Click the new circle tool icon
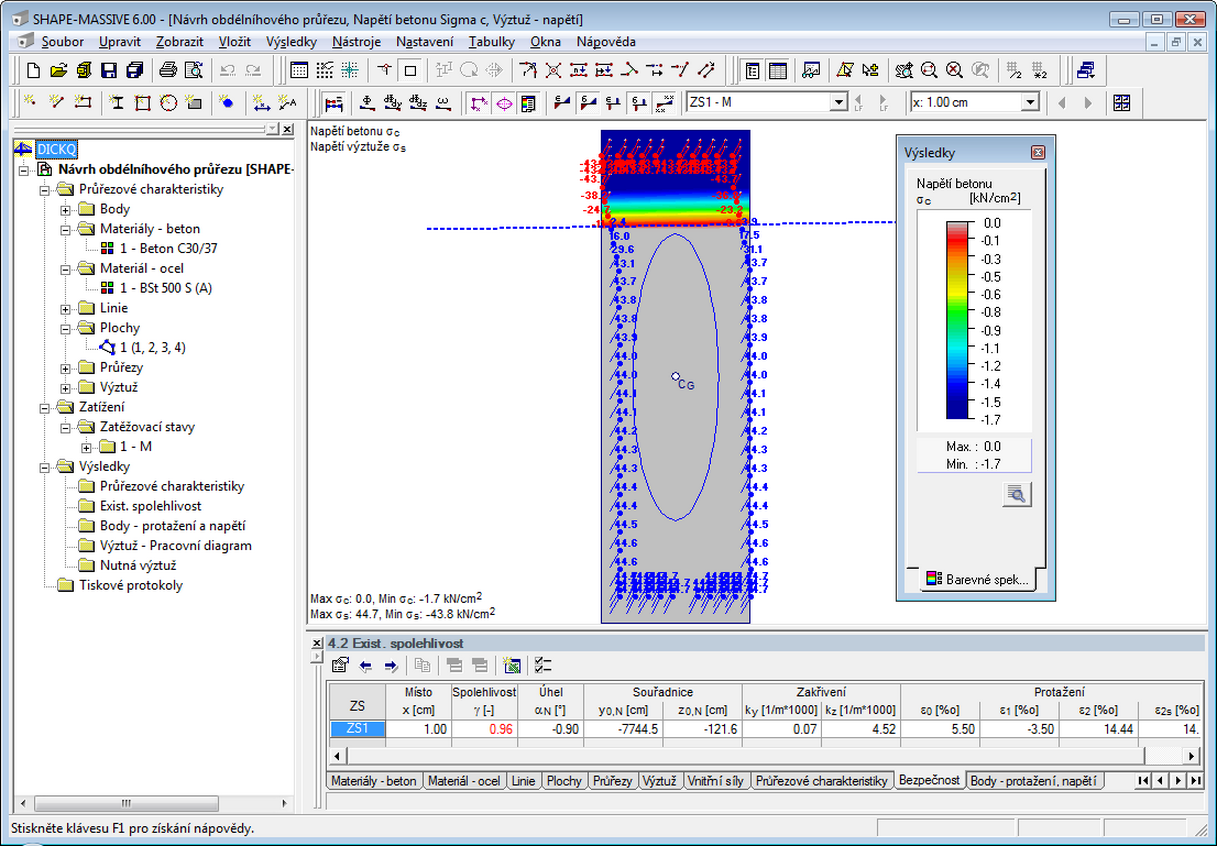The width and height of the screenshot is (1219, 847). (168, 102)
